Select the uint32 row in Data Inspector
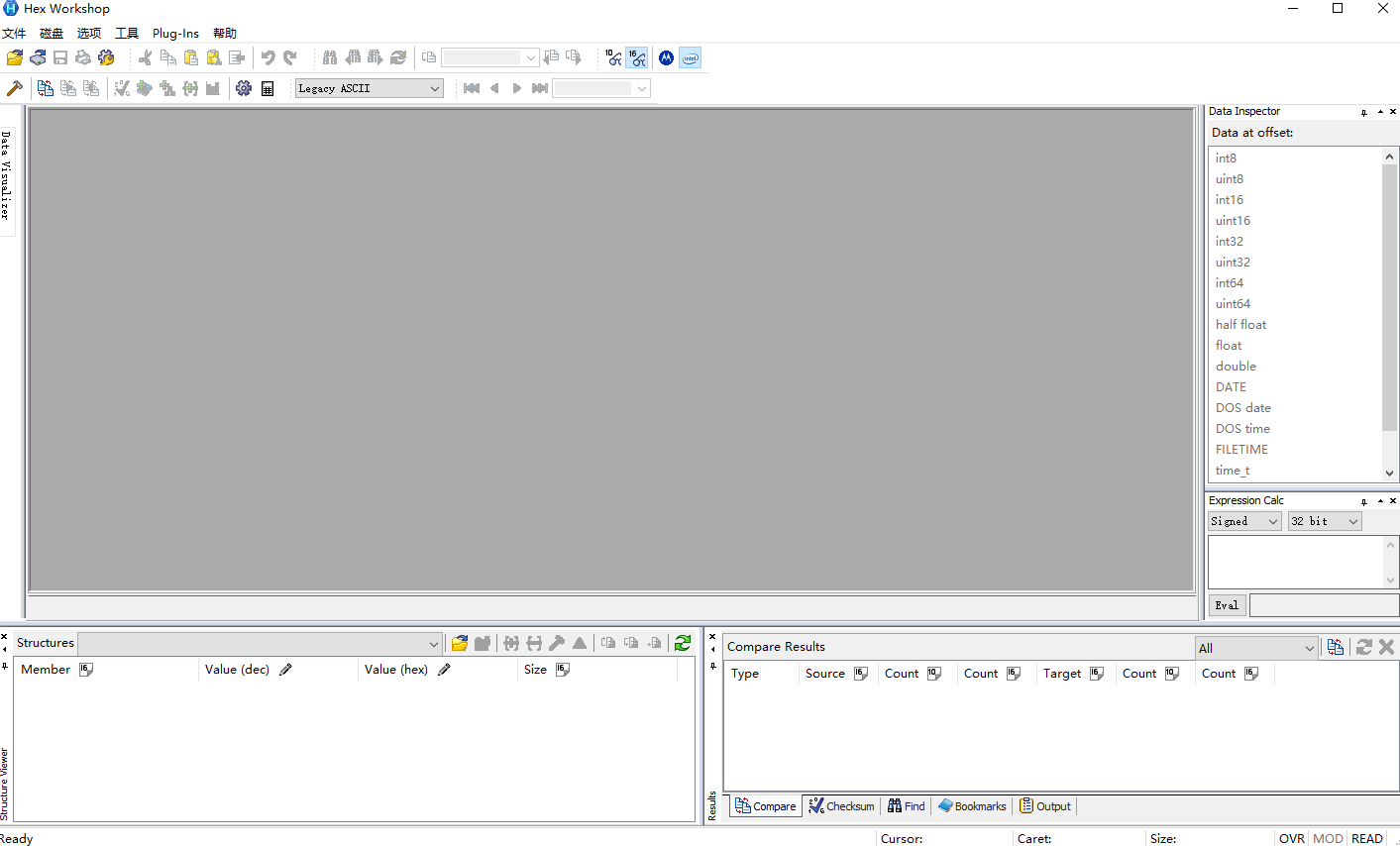The height and width of the screenshot is (846, 1400). pos(1295,263)
